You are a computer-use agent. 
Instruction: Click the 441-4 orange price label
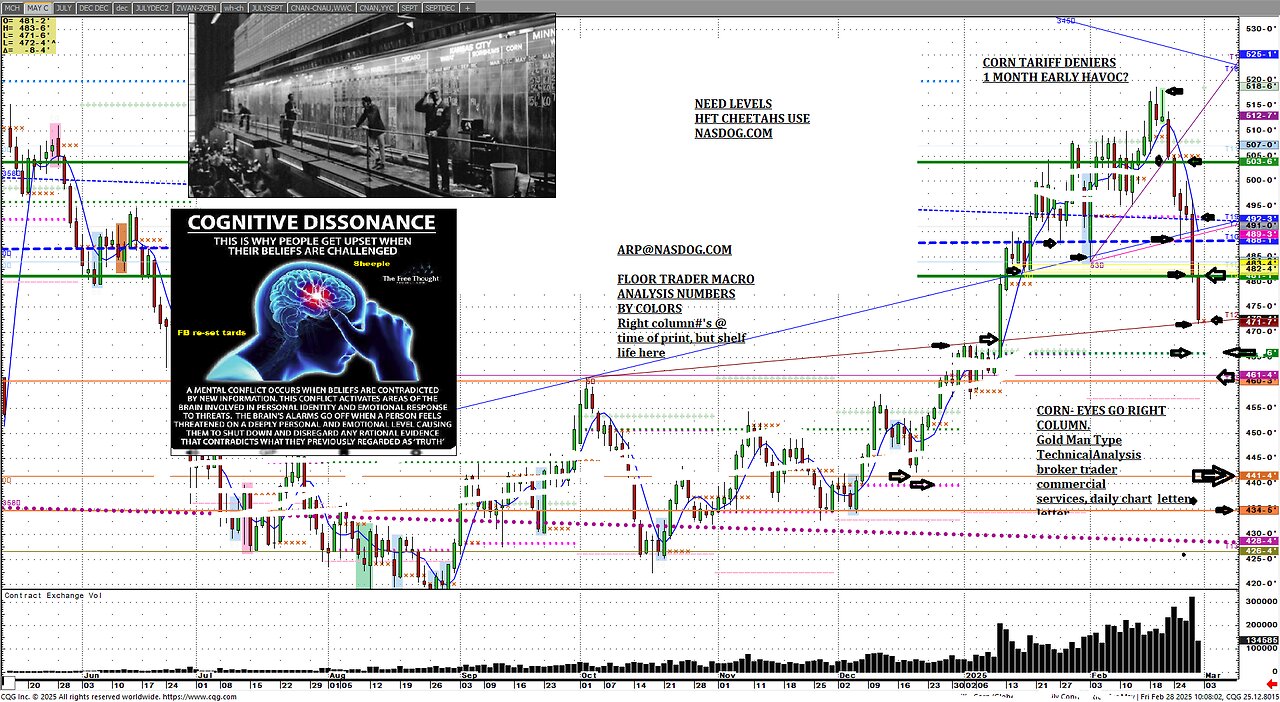[1259, 475]
